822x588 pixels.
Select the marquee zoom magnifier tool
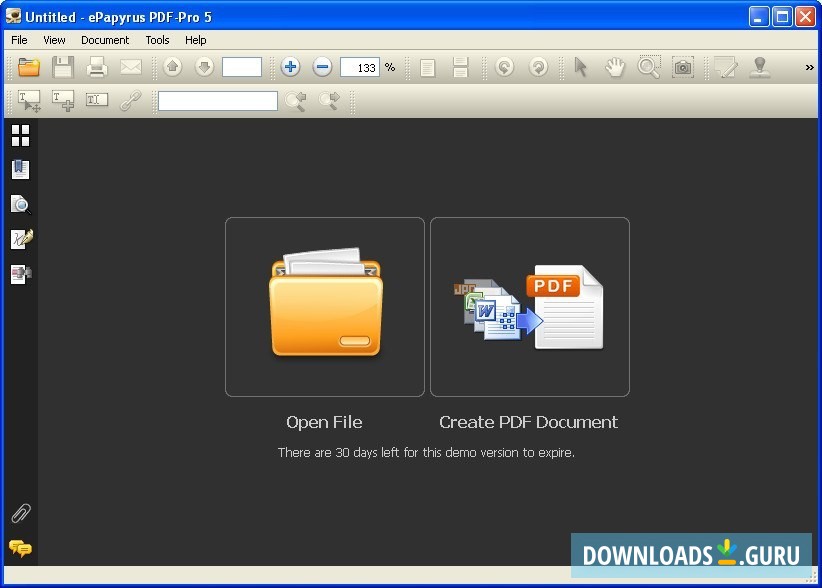point(648,67)
